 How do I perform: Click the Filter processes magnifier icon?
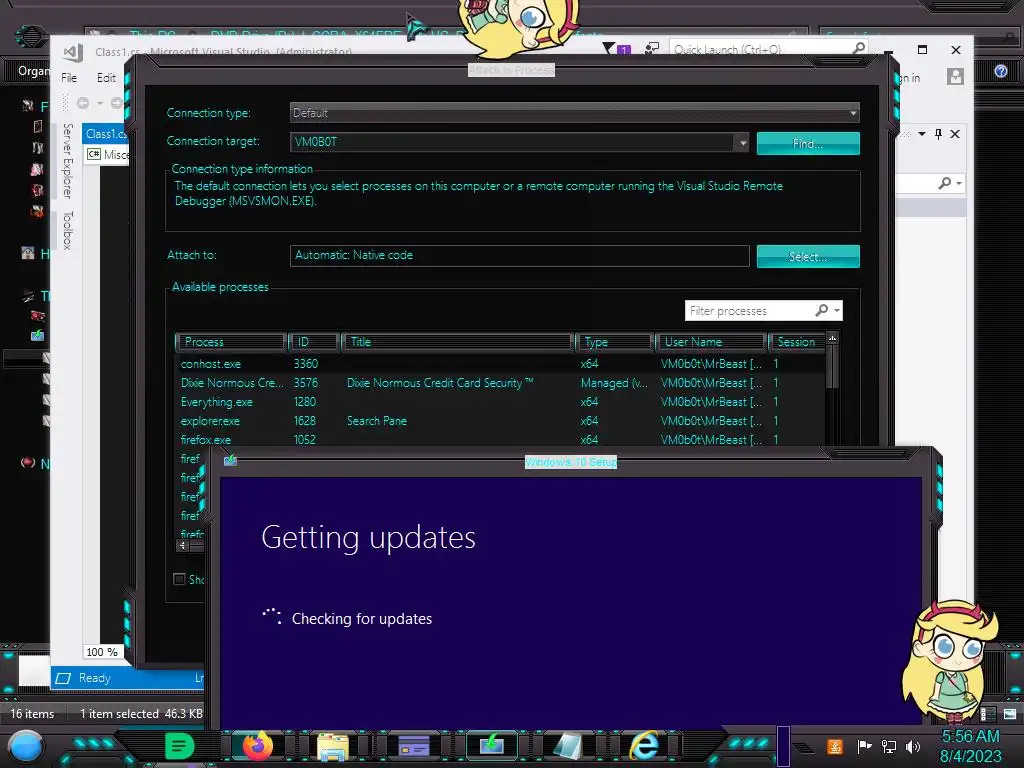(822, 310)
